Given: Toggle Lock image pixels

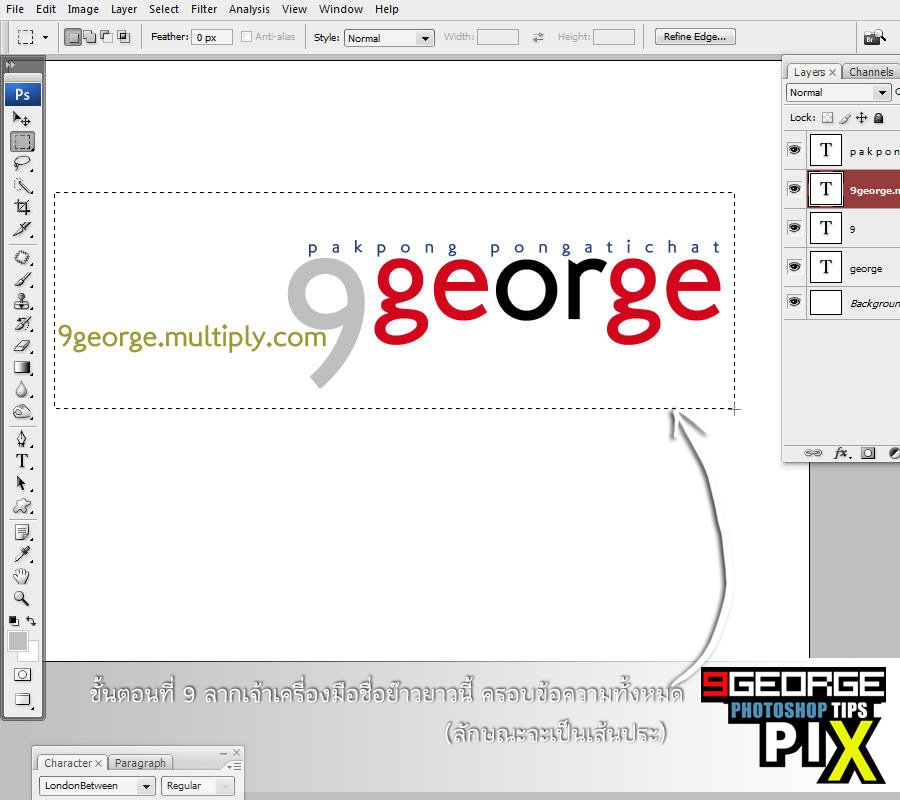Looking at the screenshot, I should click(845, 118).
